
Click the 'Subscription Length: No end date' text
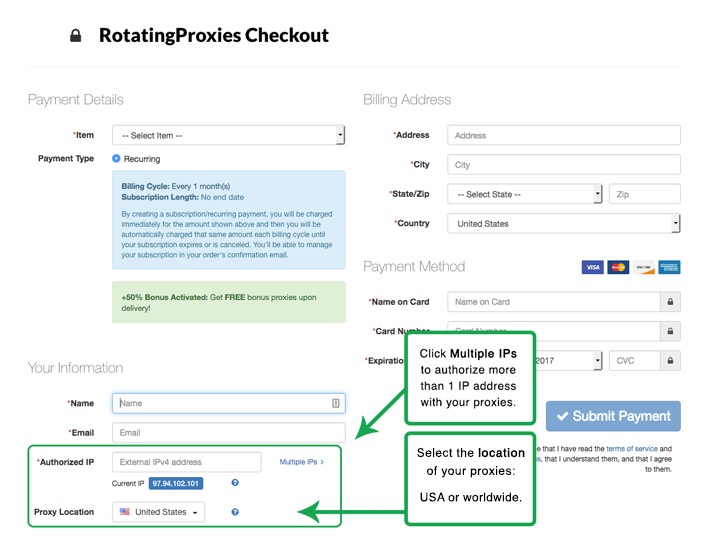click(x=182, y=197)
